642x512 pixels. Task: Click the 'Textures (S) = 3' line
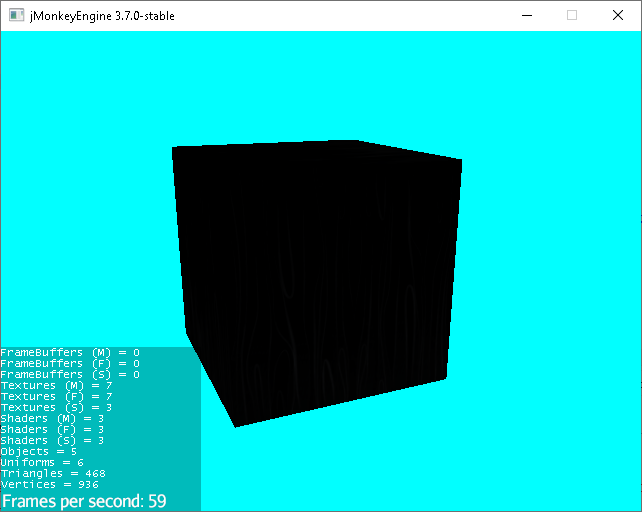pos(56,408)
